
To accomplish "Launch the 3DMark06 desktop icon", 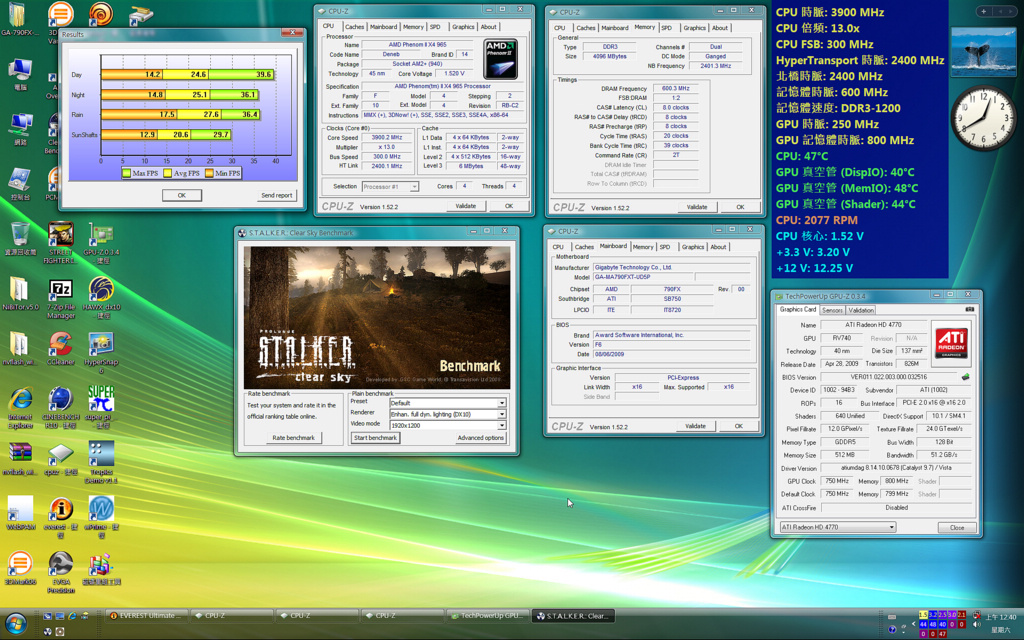I will [x=20, y=568].
